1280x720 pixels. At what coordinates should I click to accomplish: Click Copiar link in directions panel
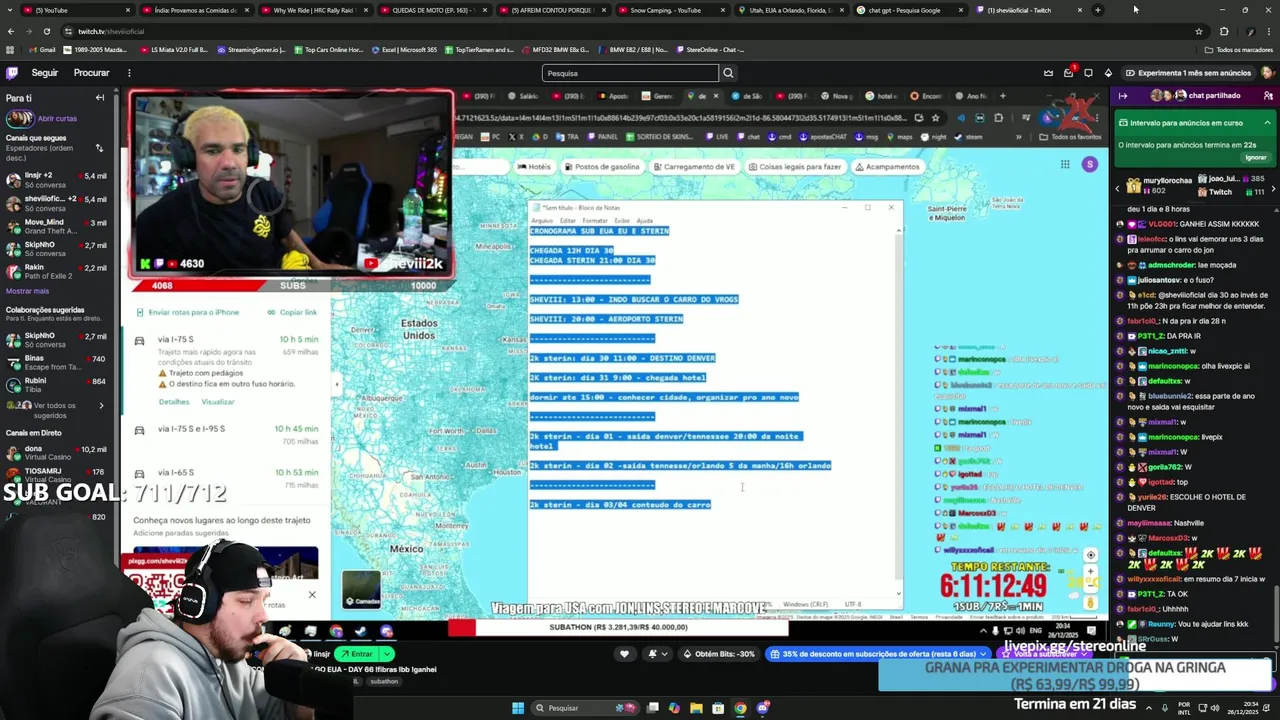coord(291,312)
